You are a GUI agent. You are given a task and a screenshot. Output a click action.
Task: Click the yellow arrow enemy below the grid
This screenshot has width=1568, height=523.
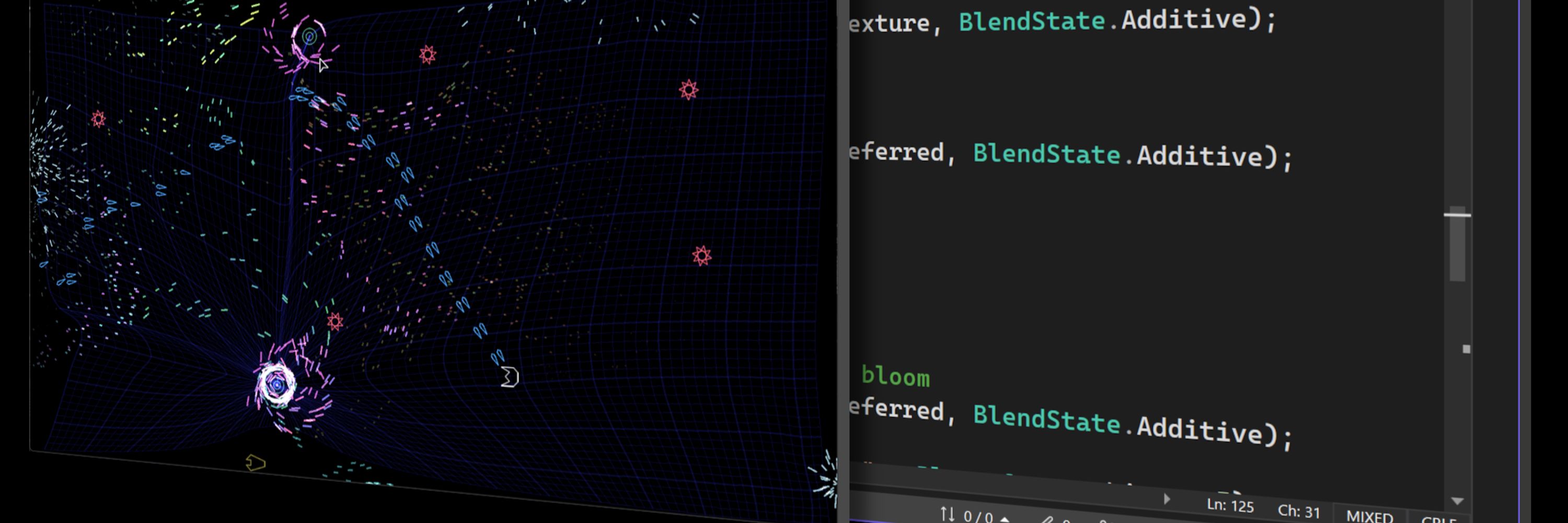pyautogui.click(x=255, y=463)
